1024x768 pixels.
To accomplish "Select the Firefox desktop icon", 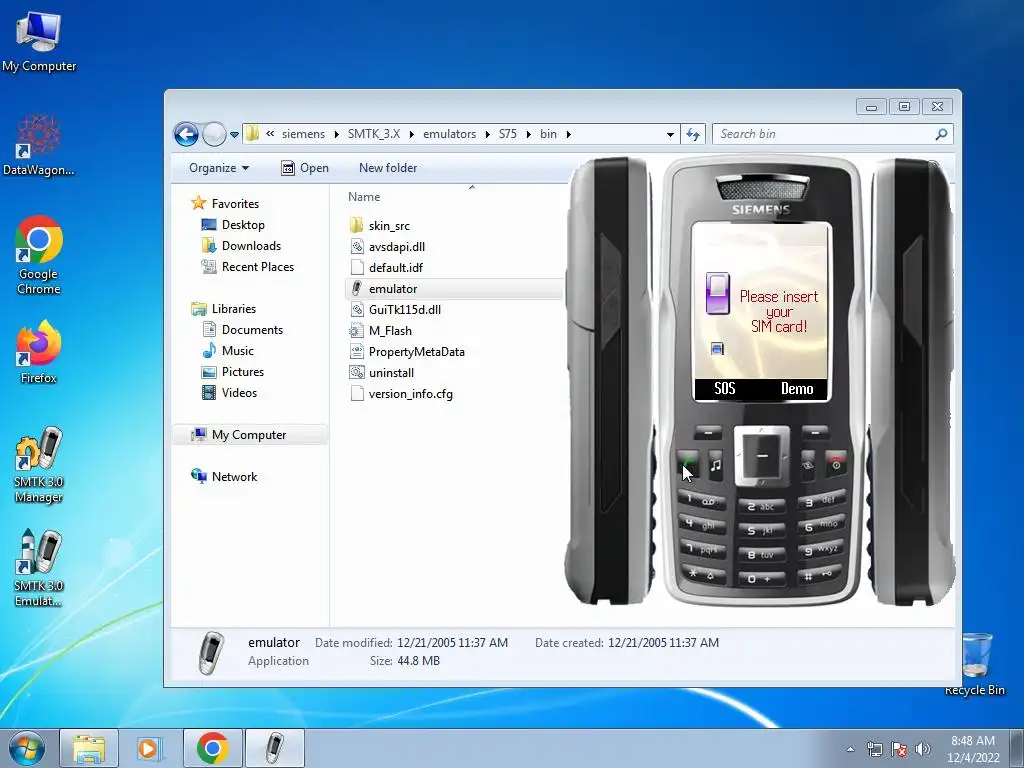I will [39, 351].
